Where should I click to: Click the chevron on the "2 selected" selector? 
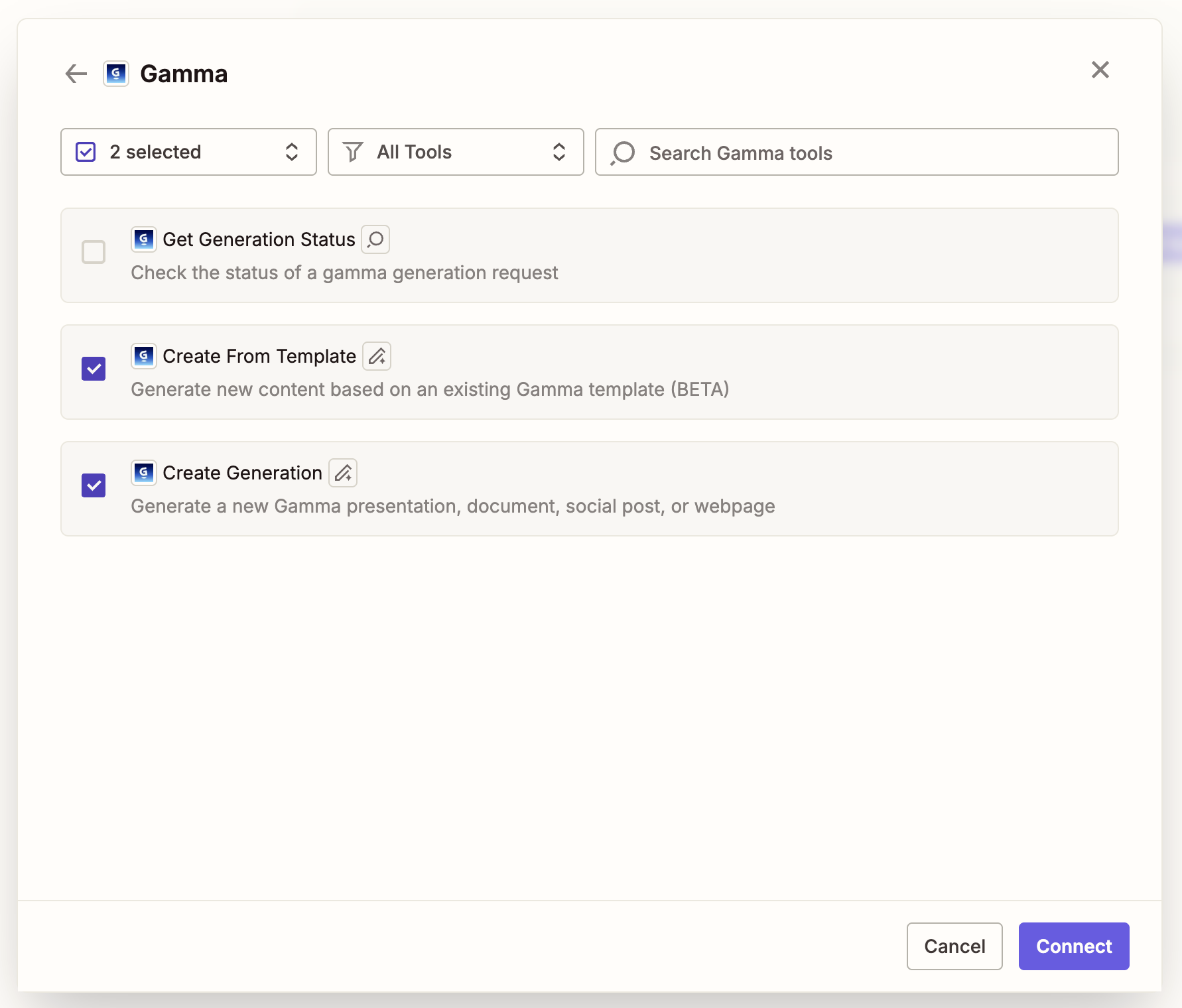(x=292, y=152)
